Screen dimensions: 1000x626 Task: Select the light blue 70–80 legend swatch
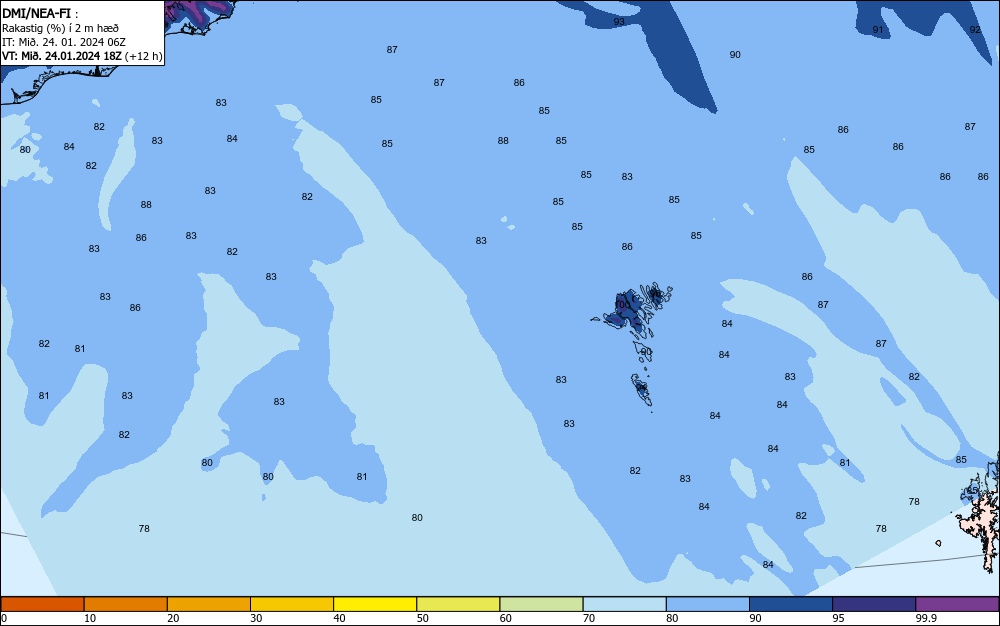624,604
